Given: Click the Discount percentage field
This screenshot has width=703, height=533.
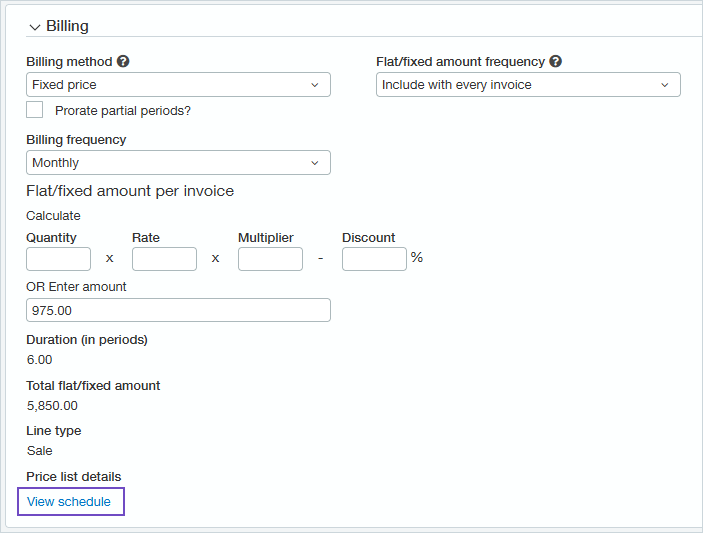Looking at the screenshot, I should [x=374, y=259].
